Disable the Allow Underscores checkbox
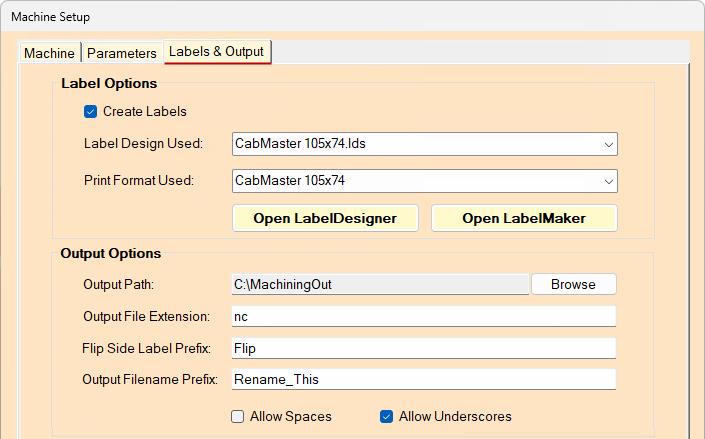The height and width of the screenshot is (439, 705). [387, 416]
